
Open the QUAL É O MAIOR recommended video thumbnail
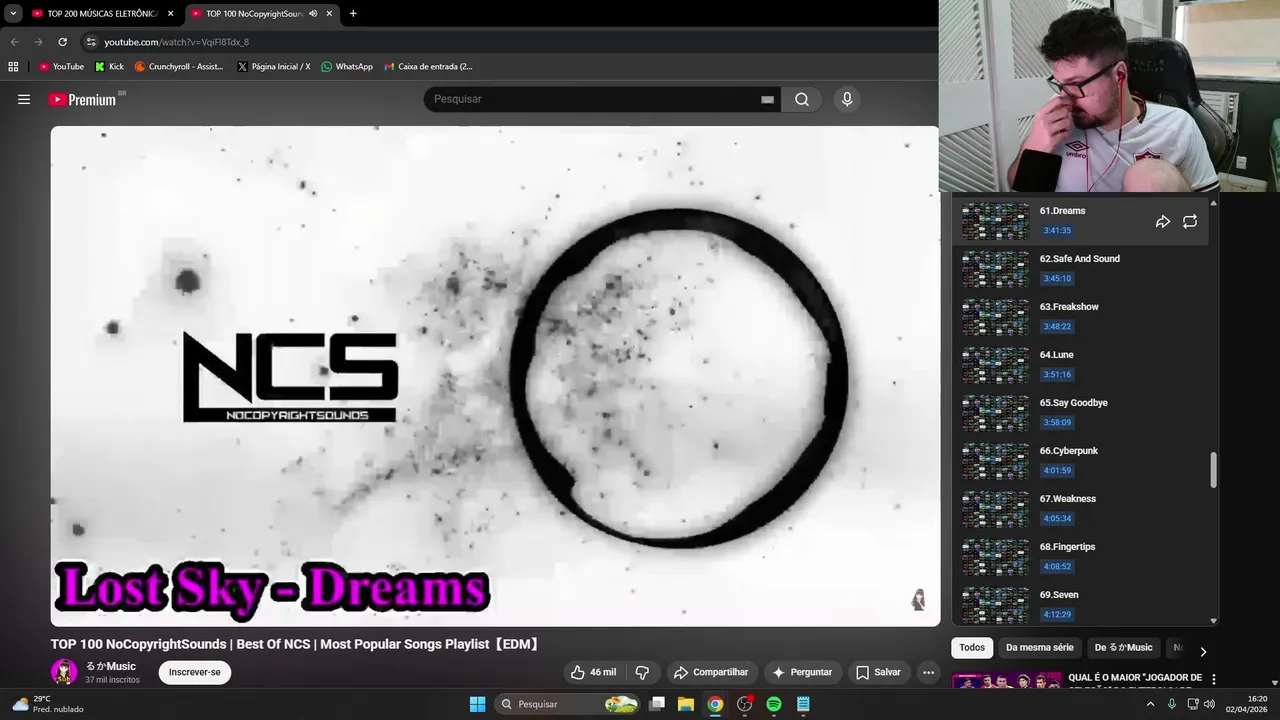1007,680
